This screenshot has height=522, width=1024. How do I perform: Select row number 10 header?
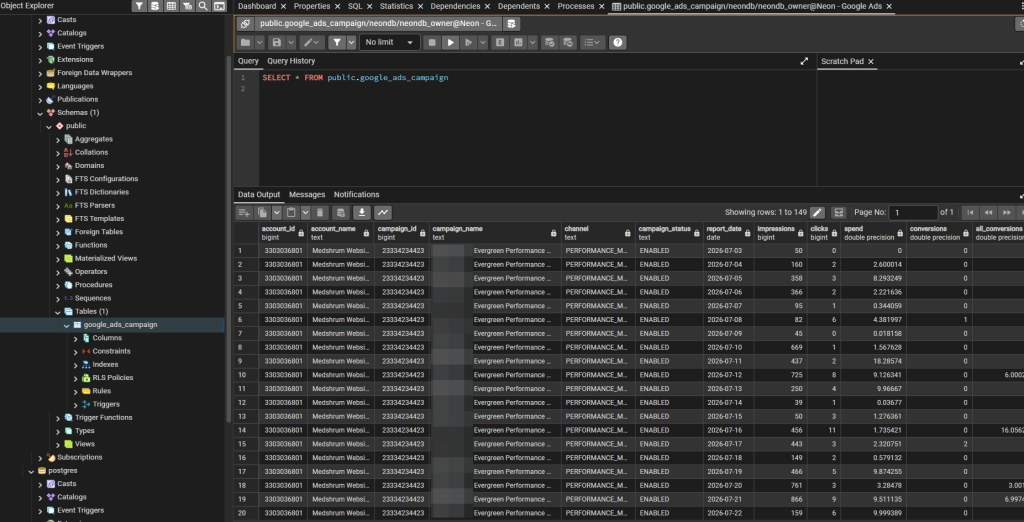[x=246, y=375]
